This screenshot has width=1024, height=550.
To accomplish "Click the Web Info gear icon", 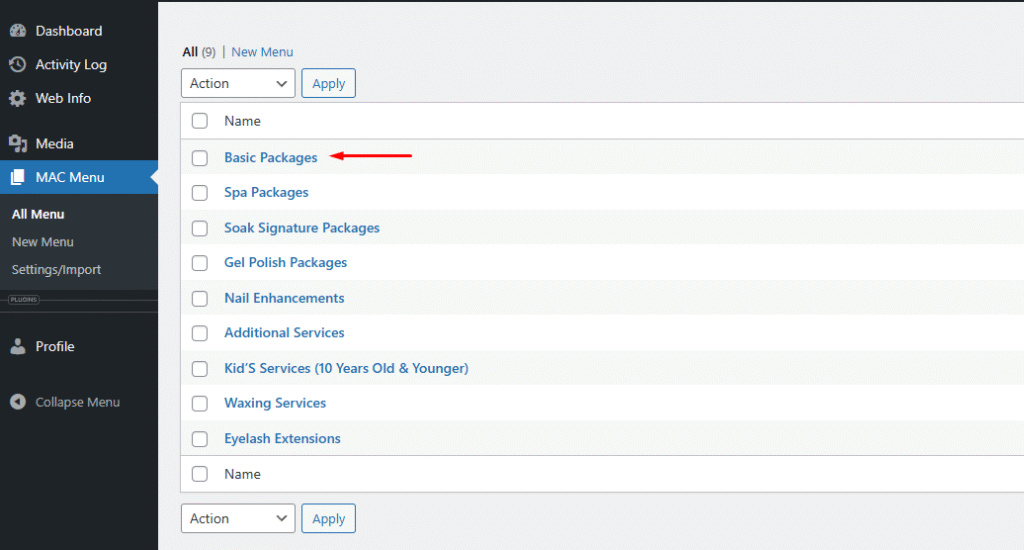I will 18,99.
